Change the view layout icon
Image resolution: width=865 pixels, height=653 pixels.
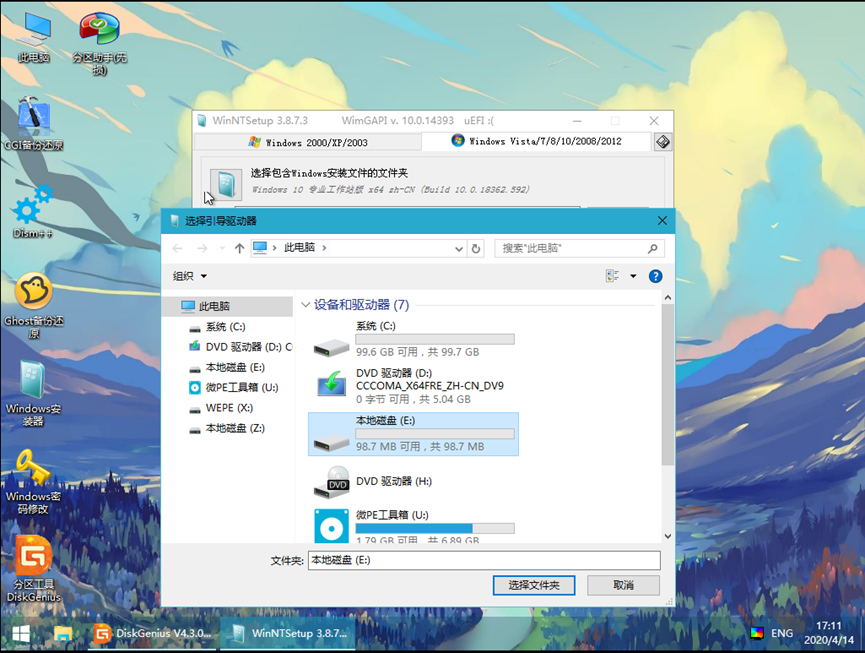(612, 276)
